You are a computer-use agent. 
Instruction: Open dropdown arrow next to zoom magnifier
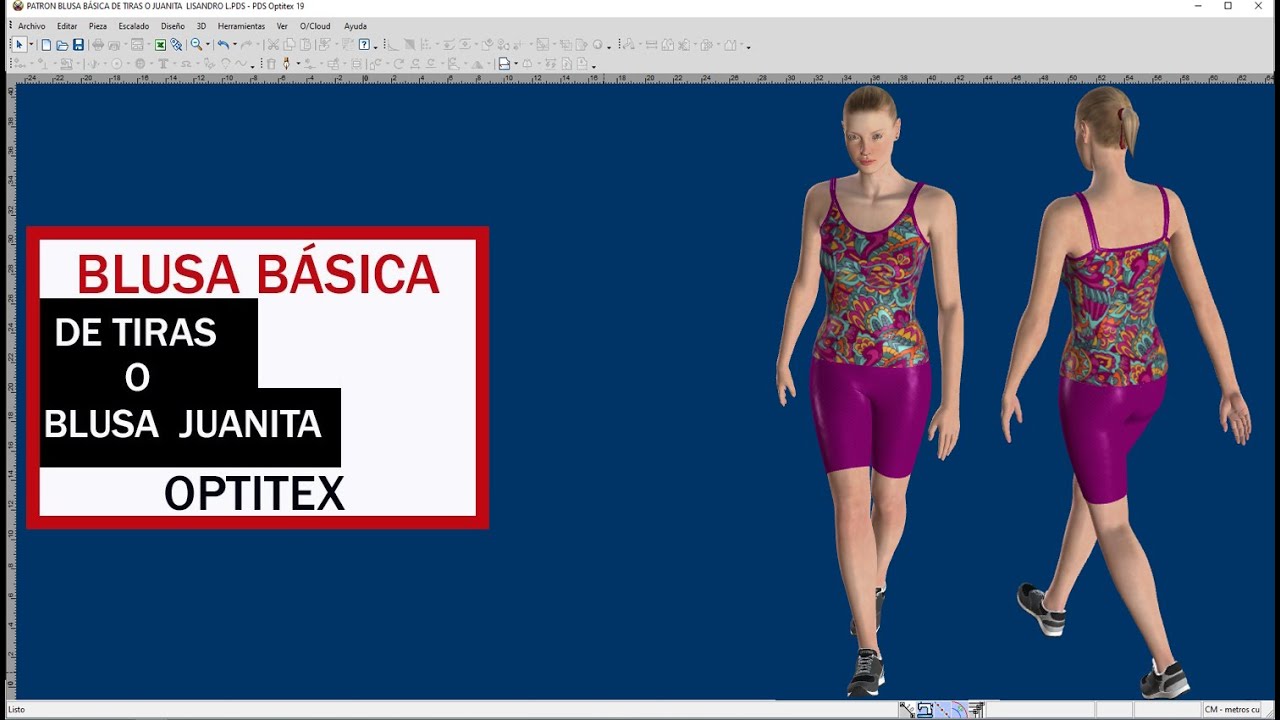[207, 45]
